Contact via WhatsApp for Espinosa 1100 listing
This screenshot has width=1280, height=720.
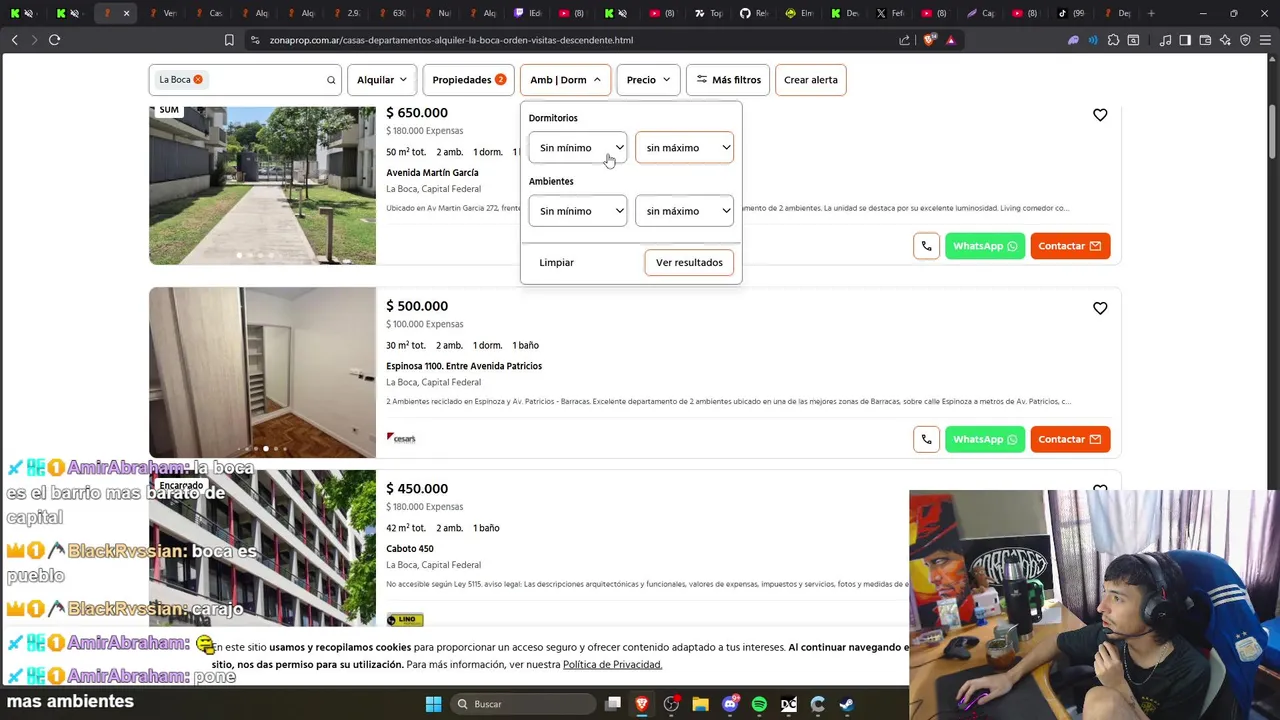985,439
